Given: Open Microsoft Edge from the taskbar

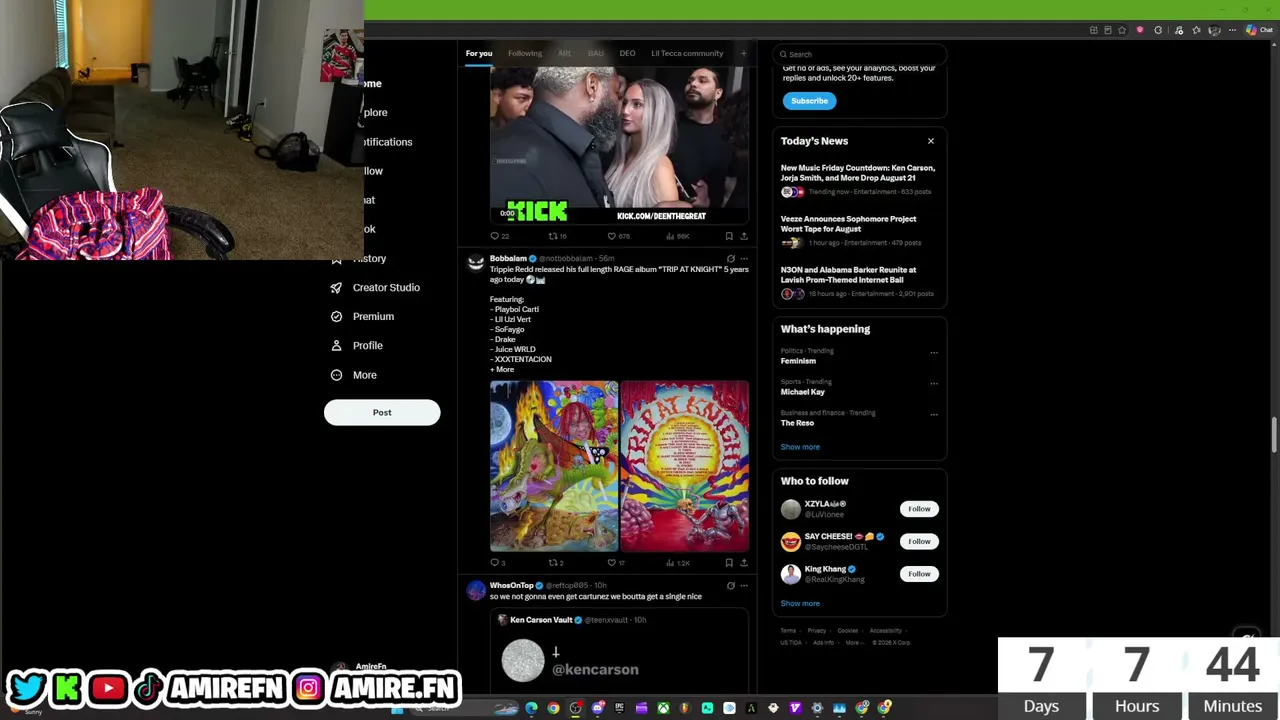Looking at the screenshot, I should [x=531, y=708].
